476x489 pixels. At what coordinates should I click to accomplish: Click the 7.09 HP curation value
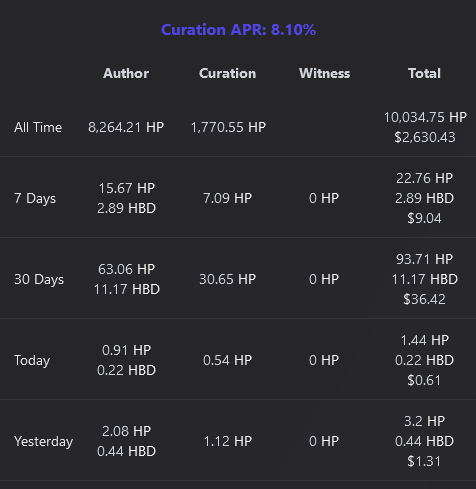tap(228, 198)
